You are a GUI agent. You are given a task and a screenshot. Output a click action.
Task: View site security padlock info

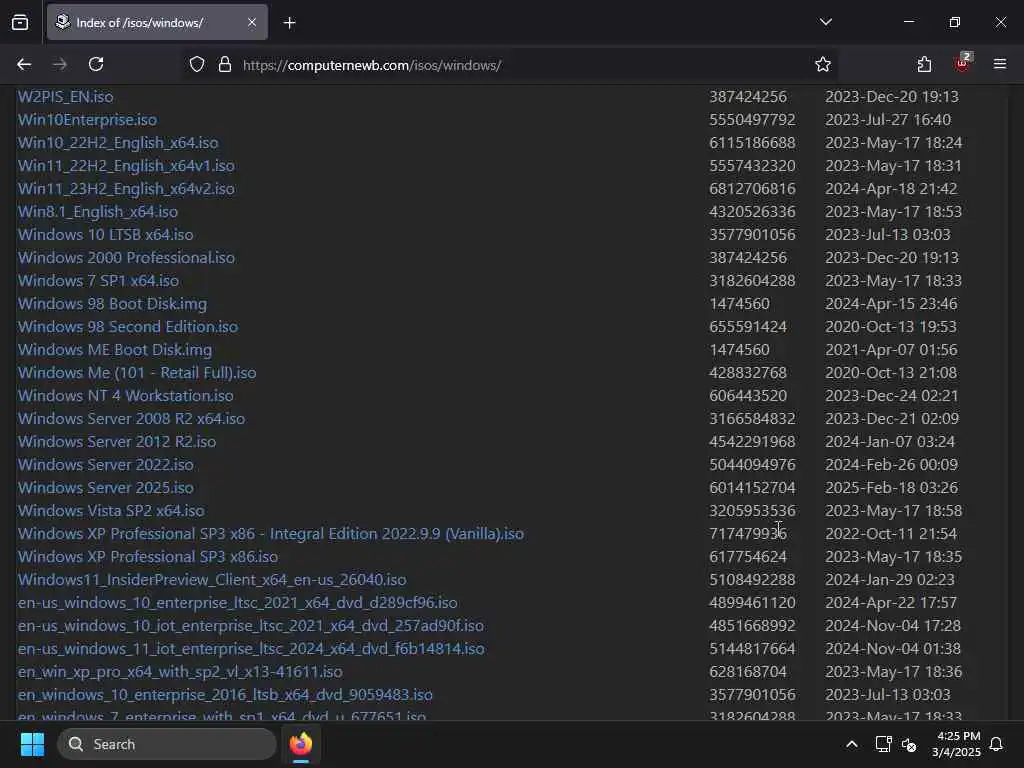pos(225,65)
